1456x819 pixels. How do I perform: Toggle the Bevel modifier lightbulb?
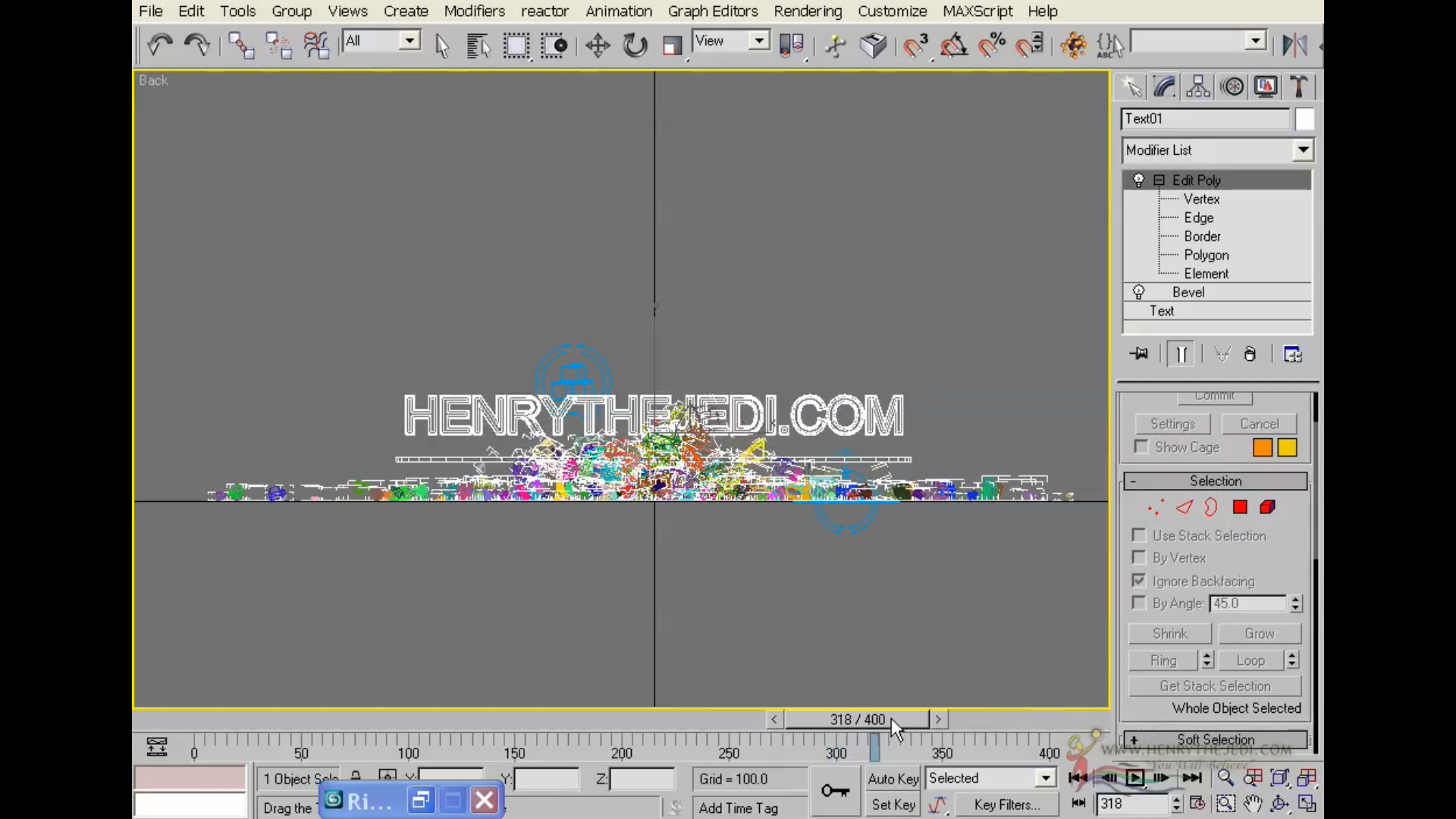(1138, 292)
